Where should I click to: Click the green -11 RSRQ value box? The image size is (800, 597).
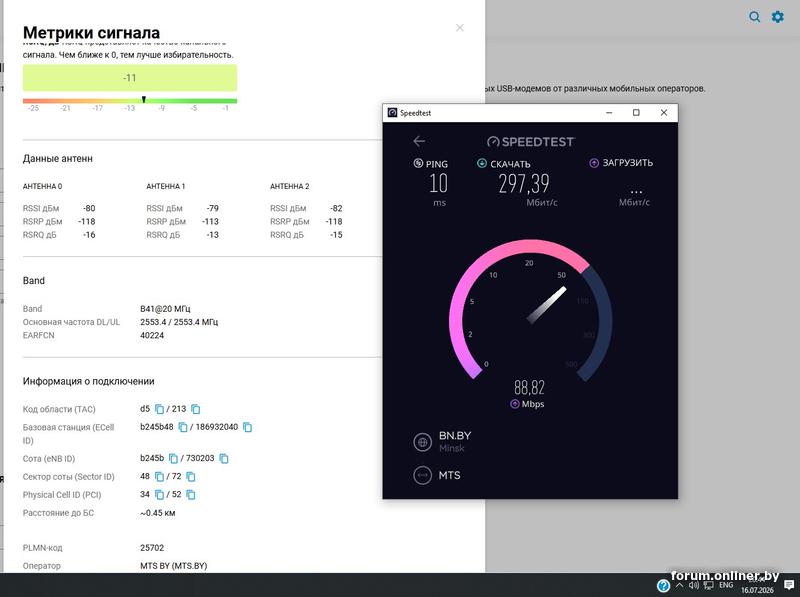point(130,78)
